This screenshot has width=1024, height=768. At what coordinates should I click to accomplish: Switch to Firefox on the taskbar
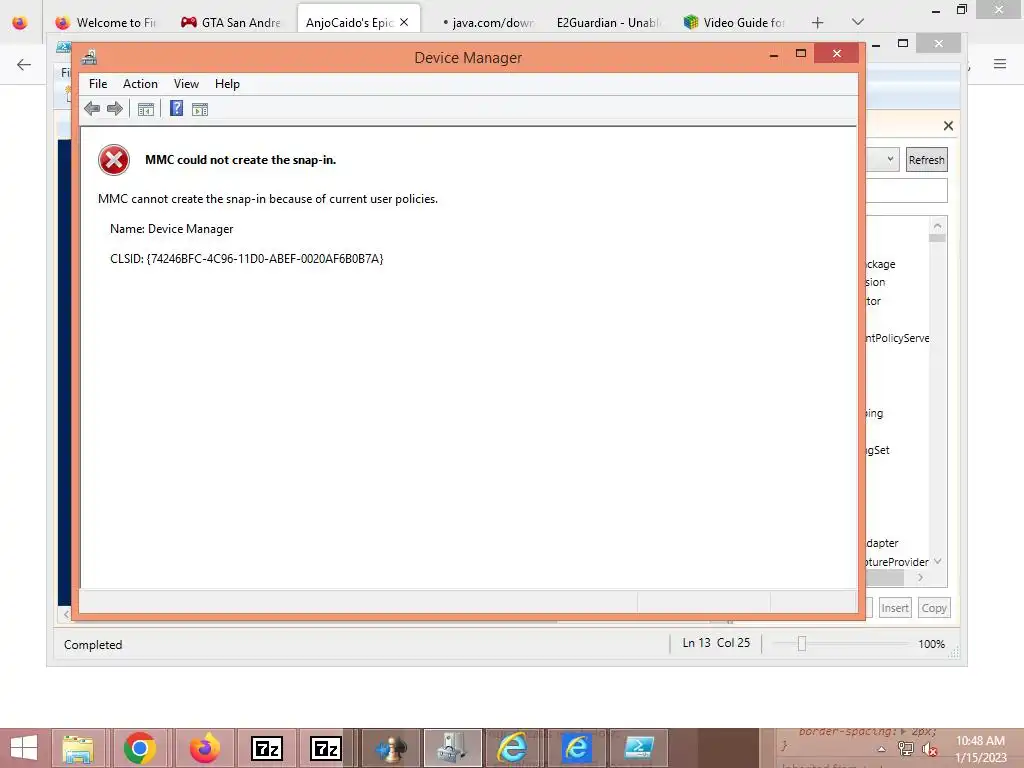pyautogui.click(x=204, y=748)
